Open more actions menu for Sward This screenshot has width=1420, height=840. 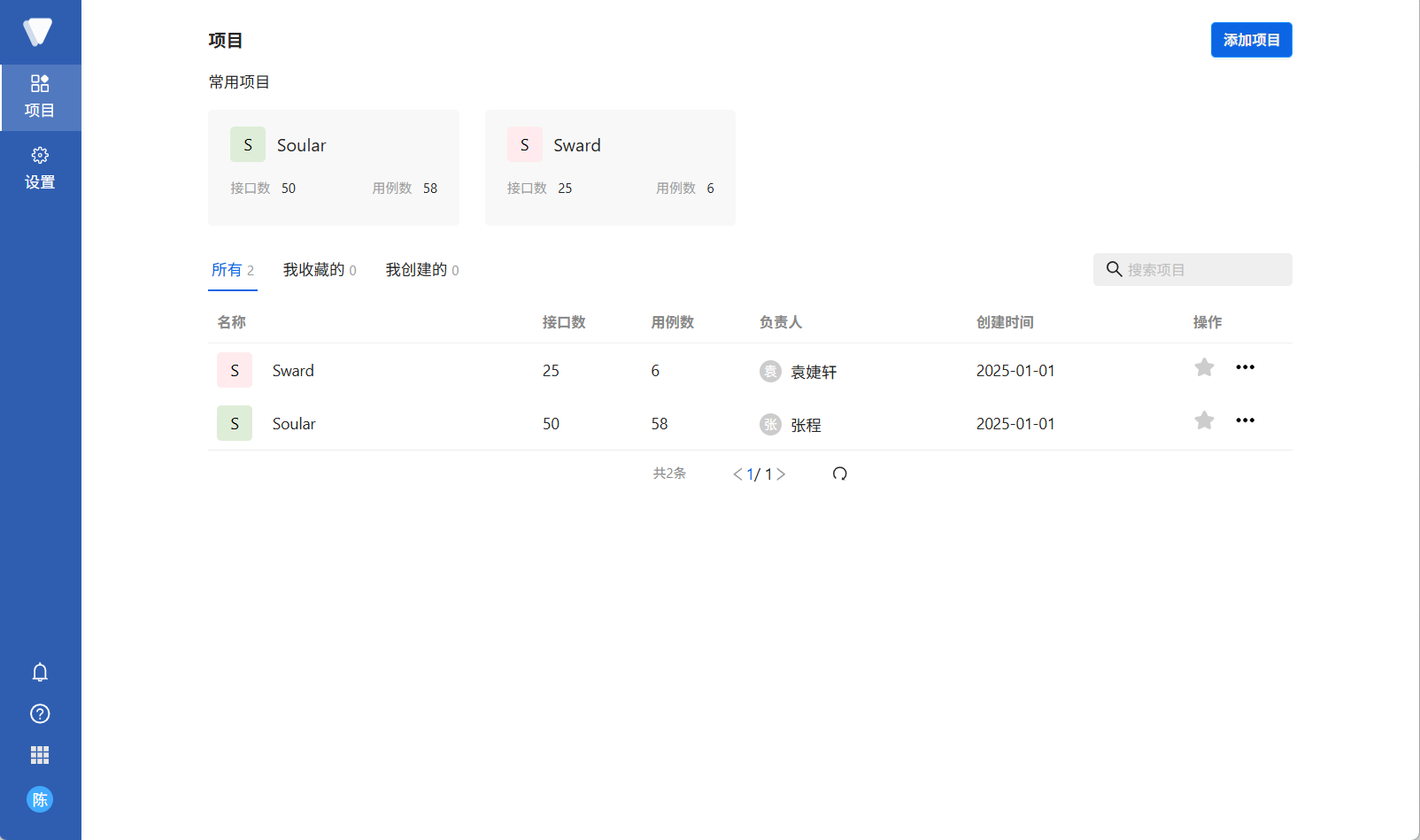coord(1246,366)
